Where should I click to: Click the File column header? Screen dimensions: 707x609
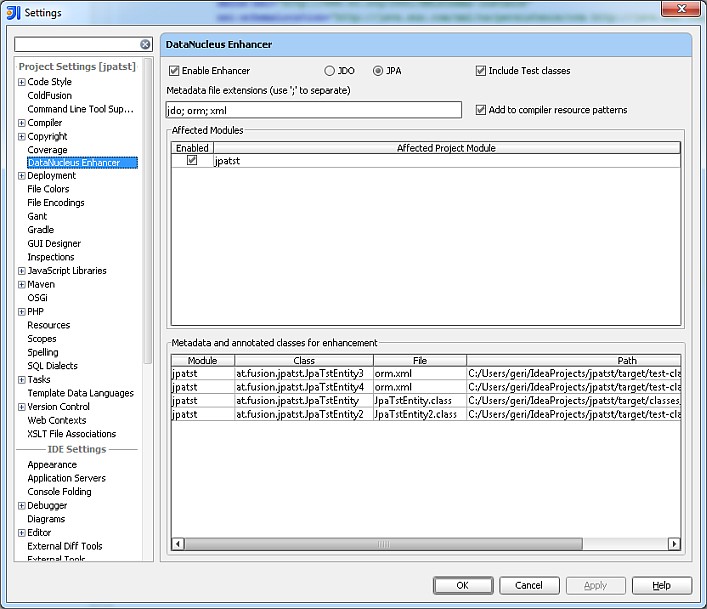pos(420,361)
